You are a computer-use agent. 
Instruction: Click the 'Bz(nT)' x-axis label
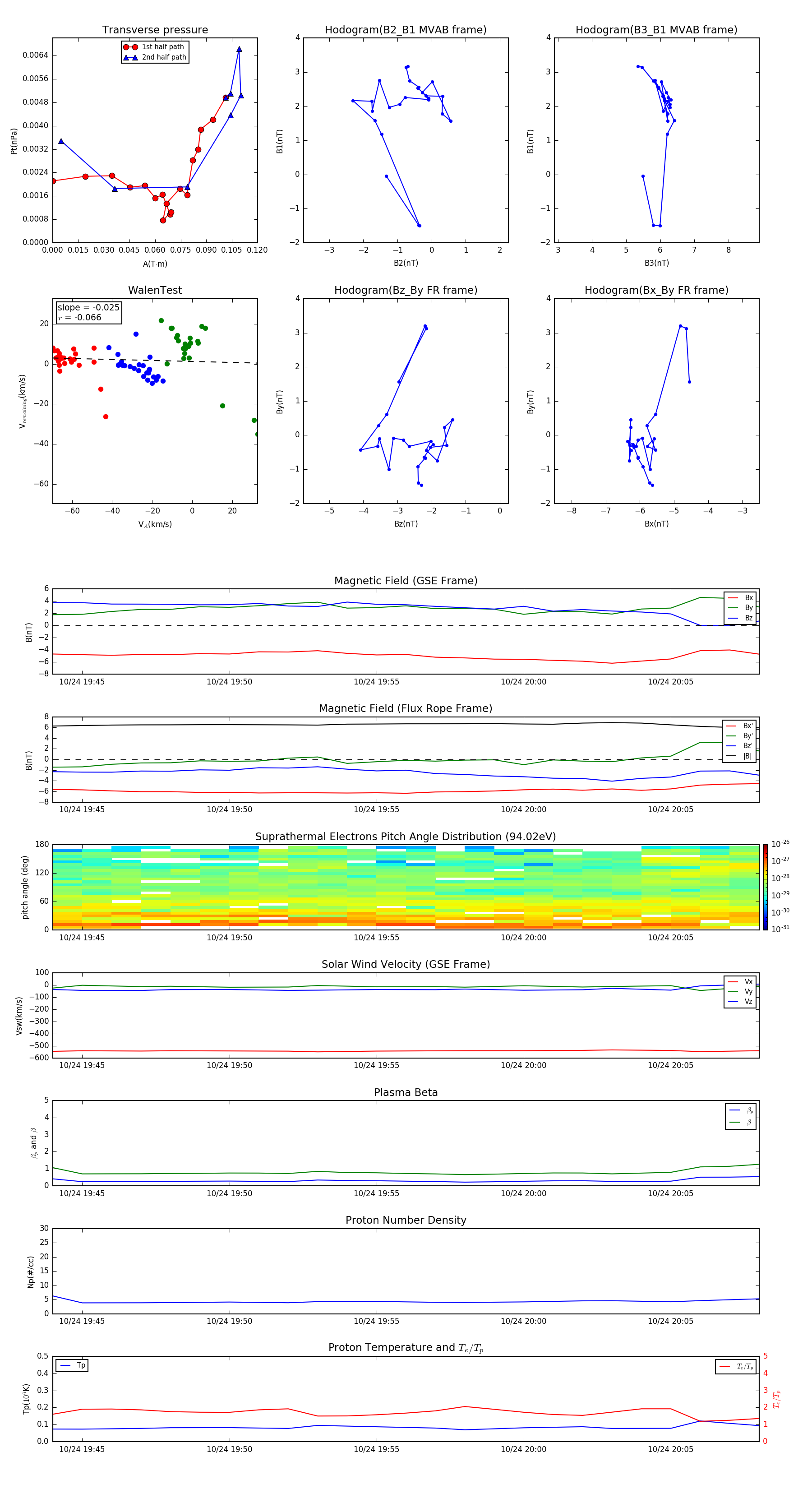click(x=406, y=524)
